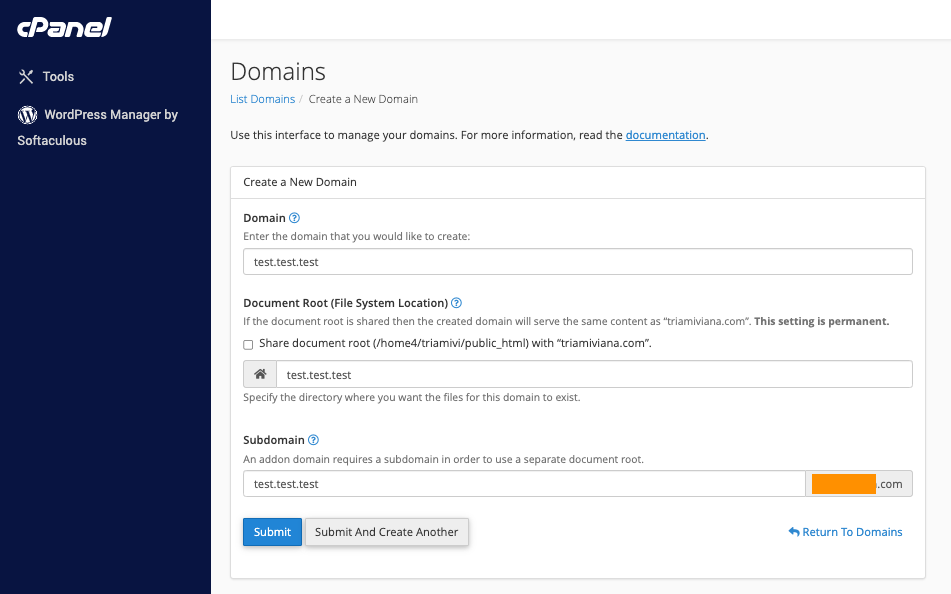Open help icon next to Subdomain label
Screen dimensions: 951x594
coord(313,440)
